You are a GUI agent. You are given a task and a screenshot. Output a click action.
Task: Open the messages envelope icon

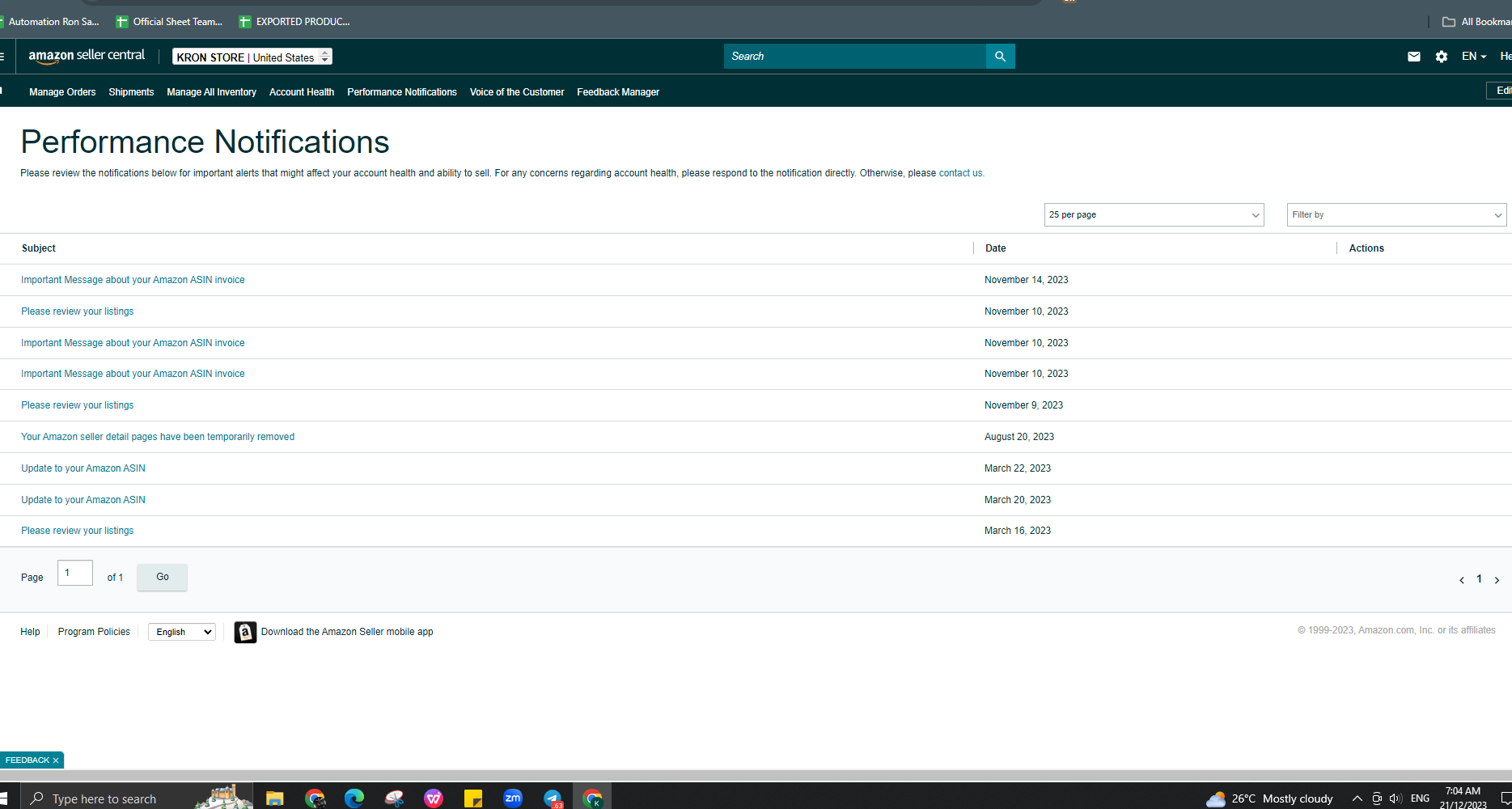point(1413,57)
